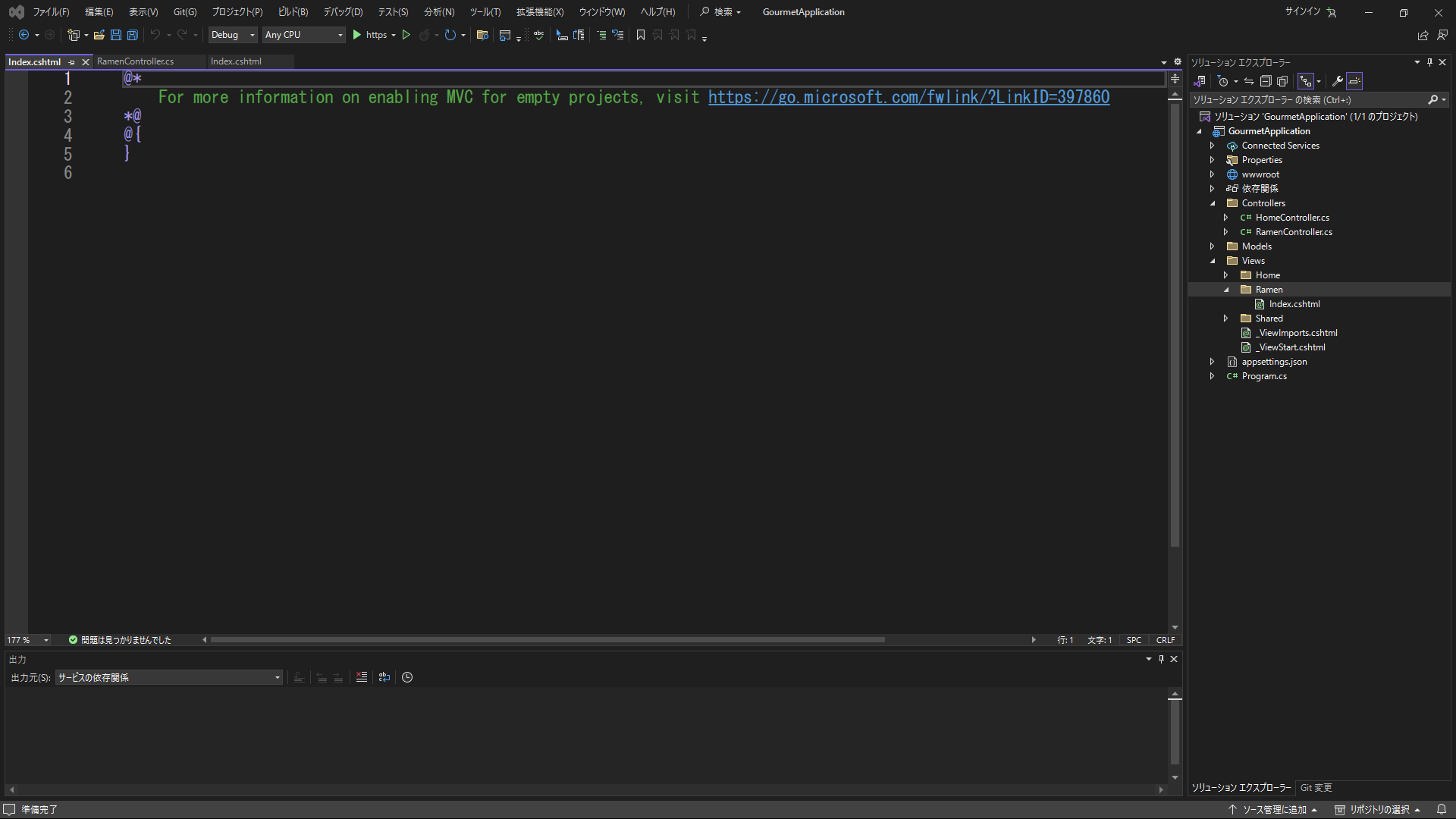The width and height of the screenshot is (1456, 819).
Task: Toggle the bookmark icon in the toolbar
Action: point(641,35)
